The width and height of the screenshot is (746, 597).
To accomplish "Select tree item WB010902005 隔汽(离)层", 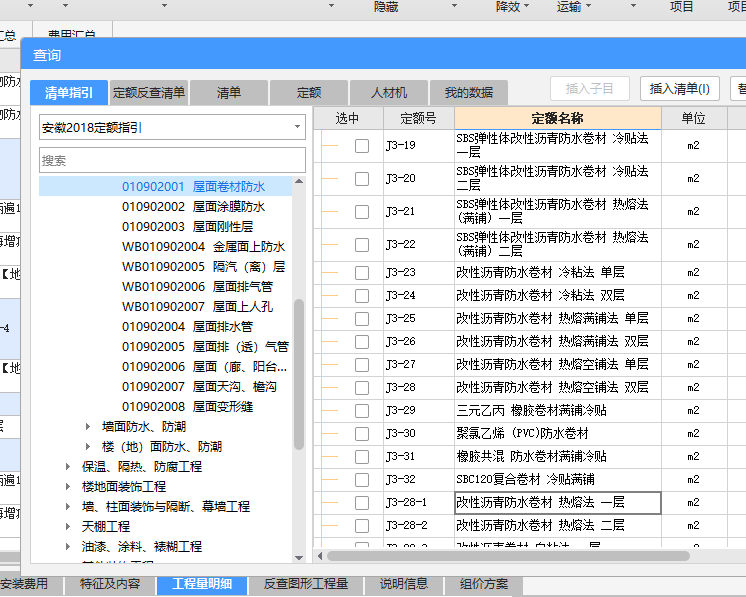I will point(203,266).
